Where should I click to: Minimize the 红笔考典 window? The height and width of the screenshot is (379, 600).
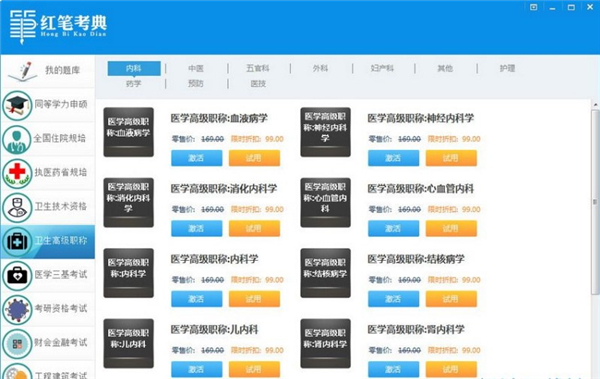click(x=552, y=7)
